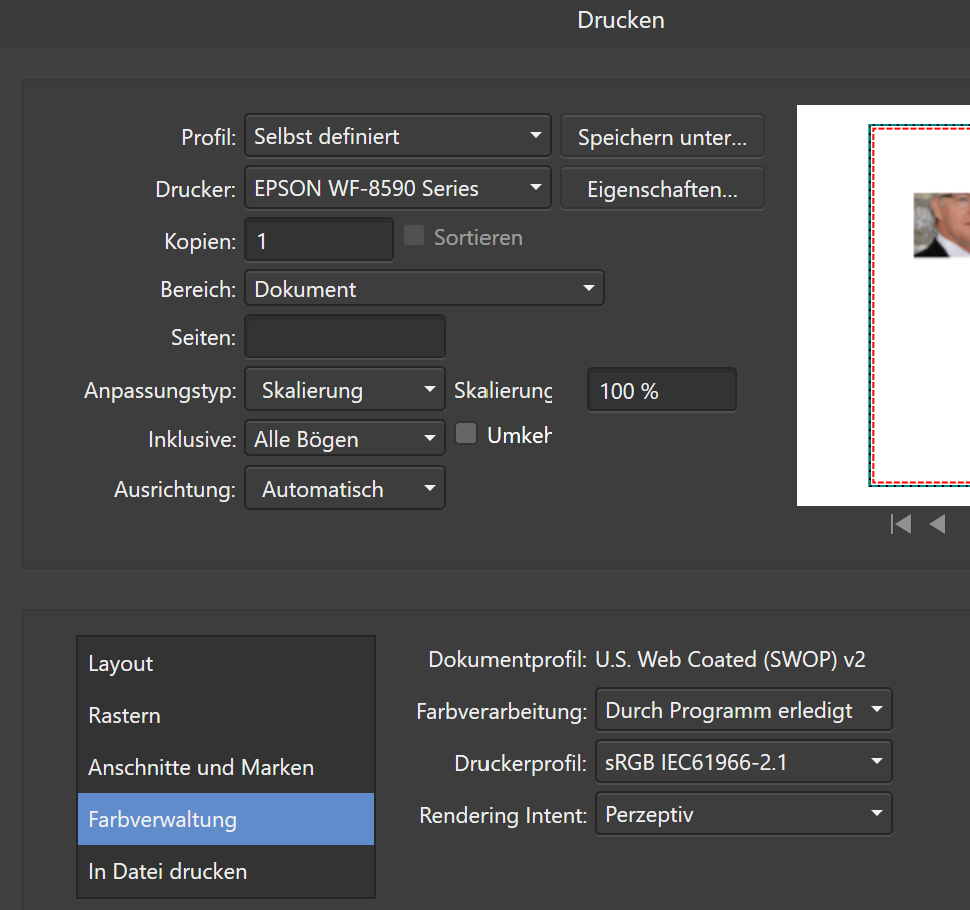The width and height of the screenshot is (970, 910).
Task: Open the Ausrichtung dropdown
Action: pyautogui.click(x=344, y=489)
